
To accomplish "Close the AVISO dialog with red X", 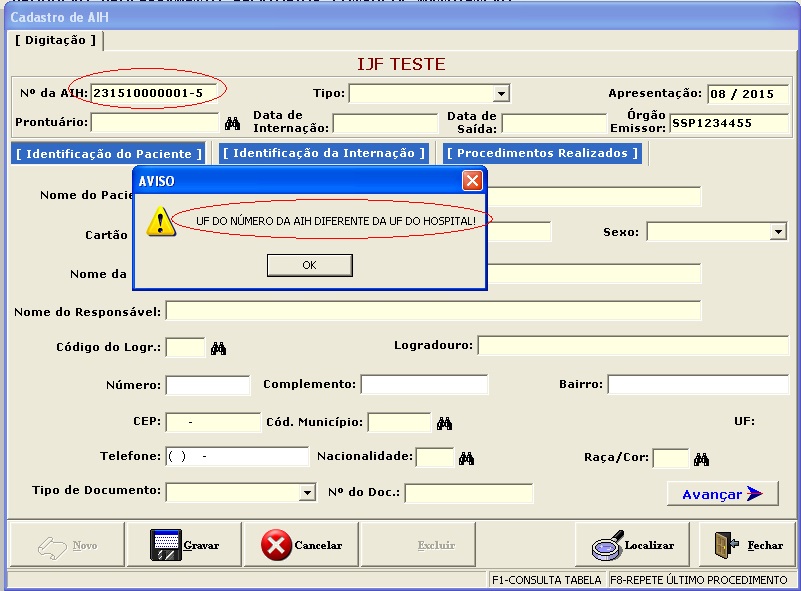I will click(472, 180).
